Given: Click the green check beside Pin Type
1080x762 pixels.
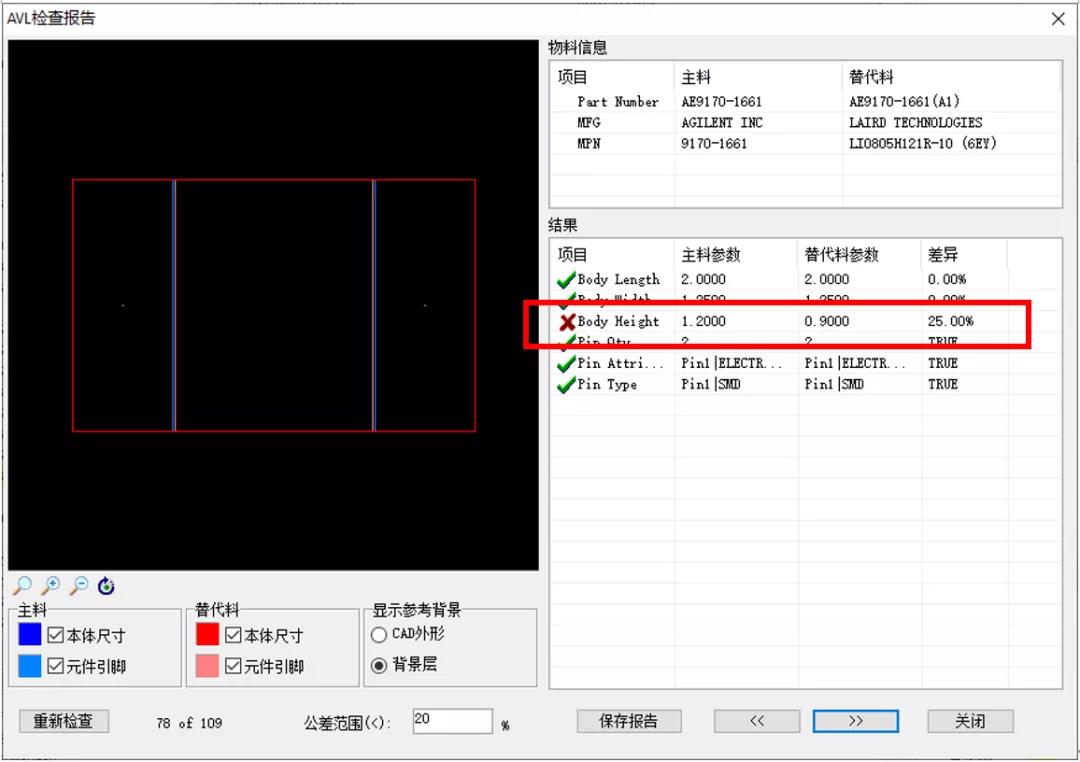Looking at the screenshot, I should click(x=566, y=384).
